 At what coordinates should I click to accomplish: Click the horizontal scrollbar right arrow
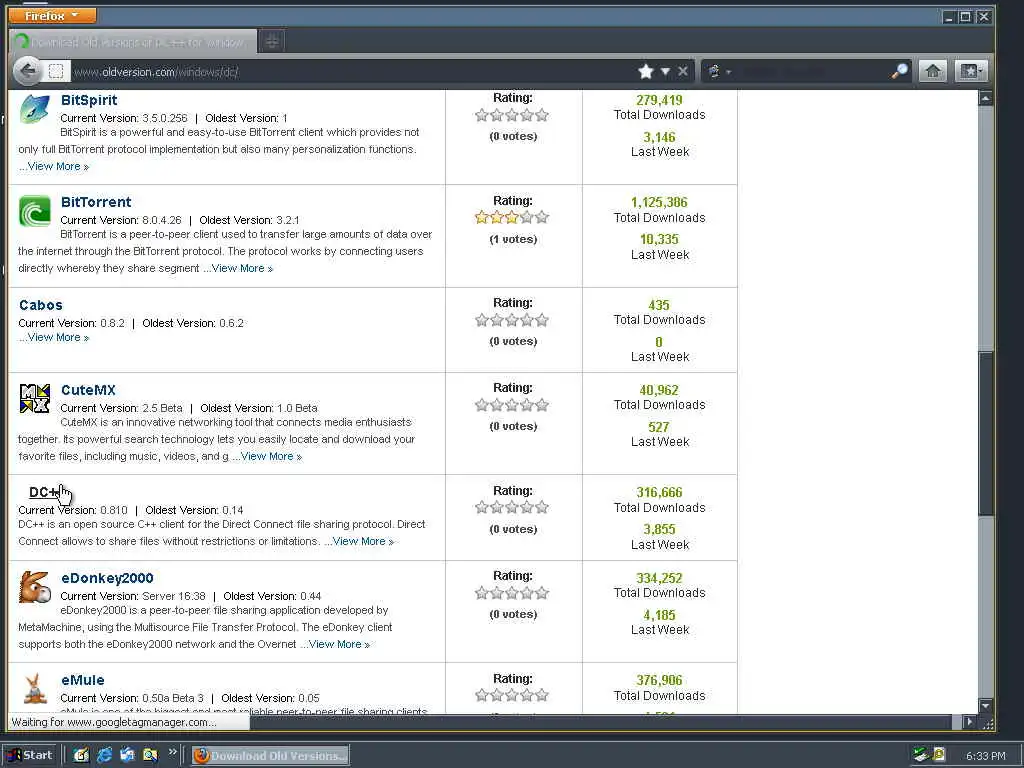pyautogui.click(x=969, y=722)
